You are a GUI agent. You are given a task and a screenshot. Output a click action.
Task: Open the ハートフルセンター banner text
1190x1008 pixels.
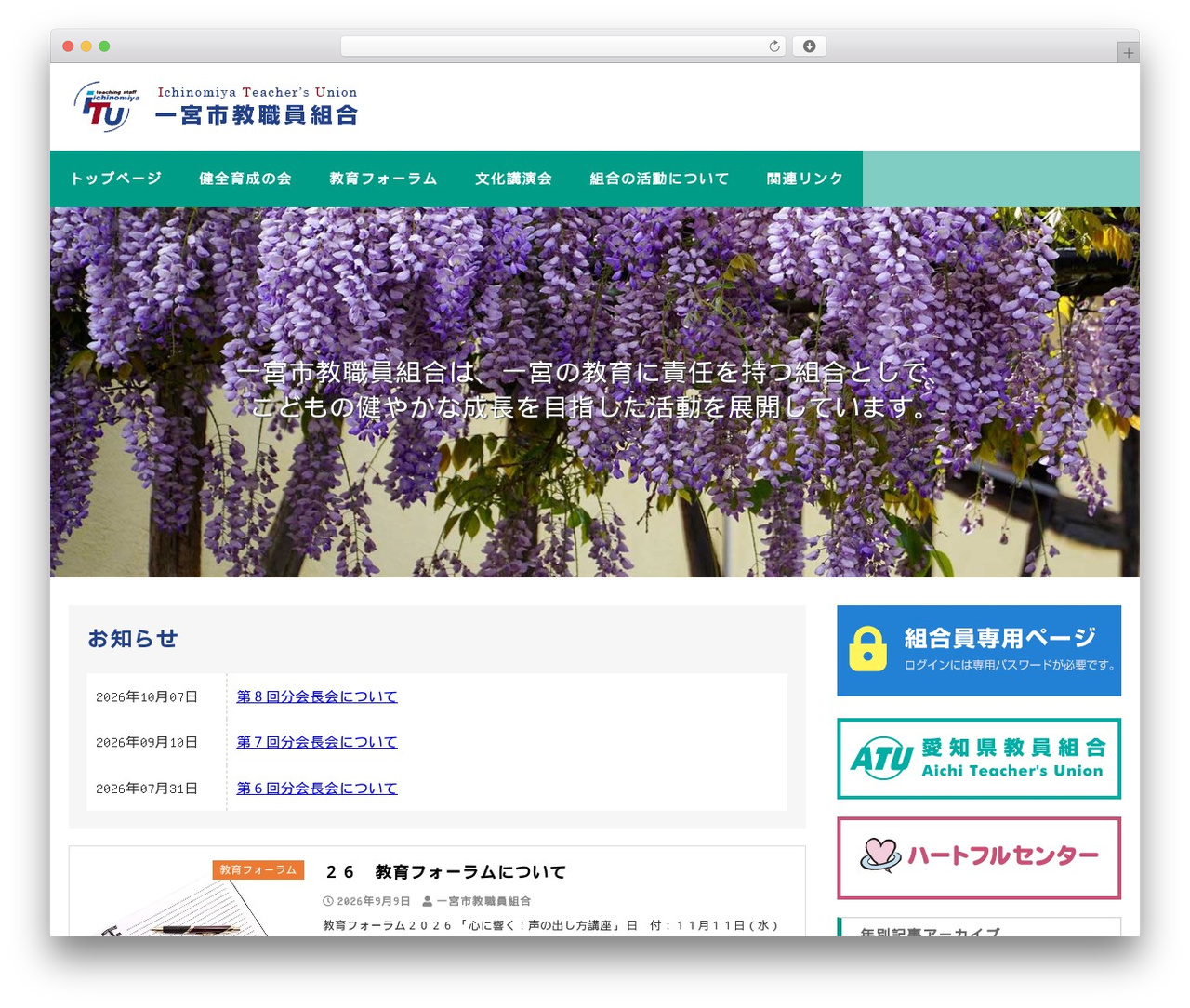click(x=1003, y=855)
